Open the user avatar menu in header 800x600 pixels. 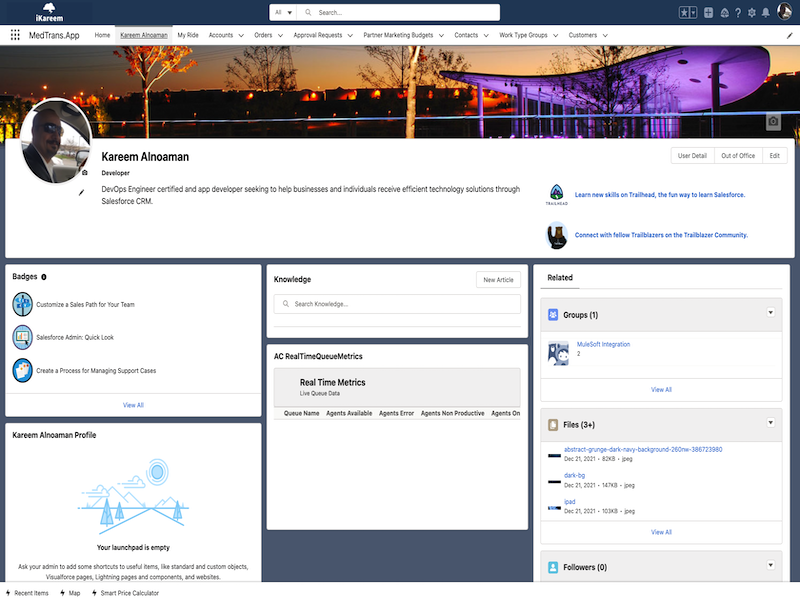tap(784, 11)
